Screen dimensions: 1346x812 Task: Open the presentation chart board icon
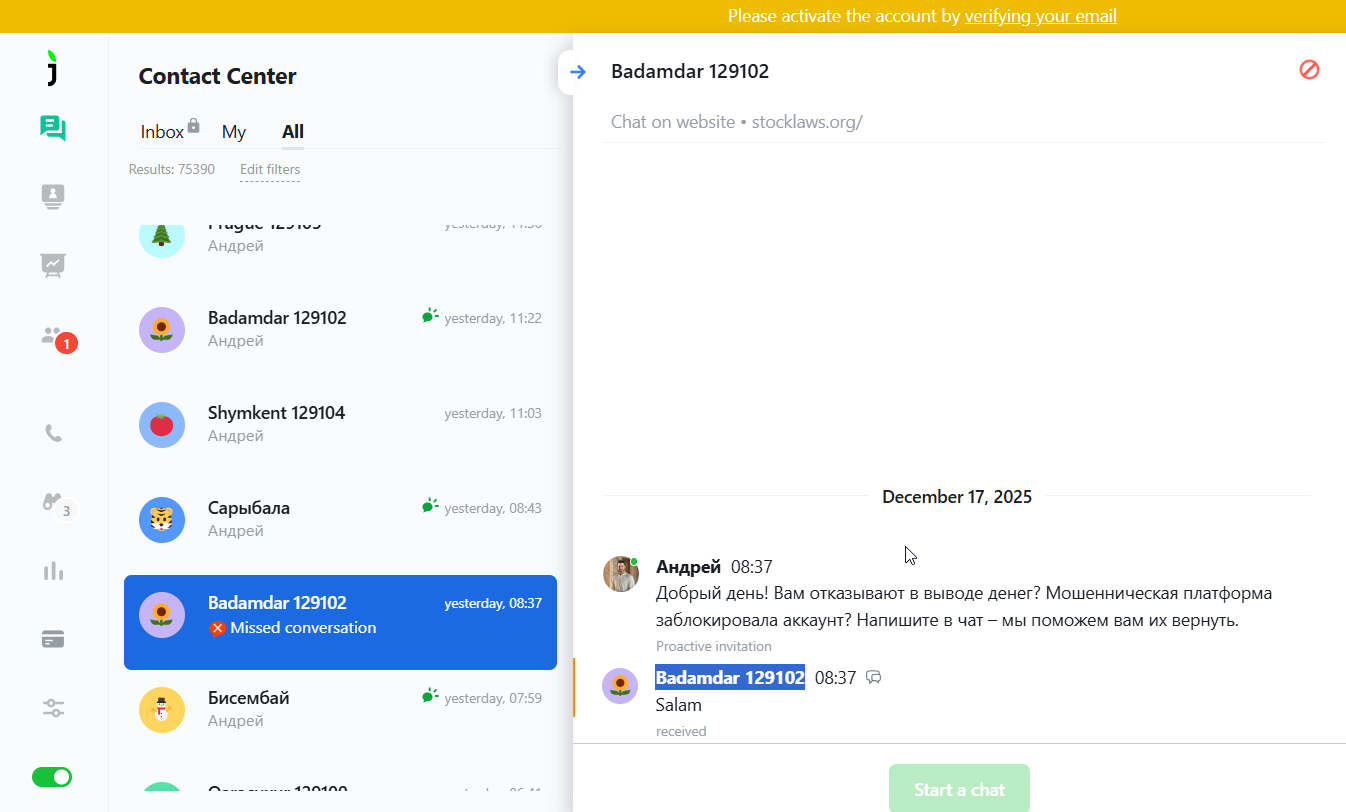pyautogui.click(x=53, y=265)
